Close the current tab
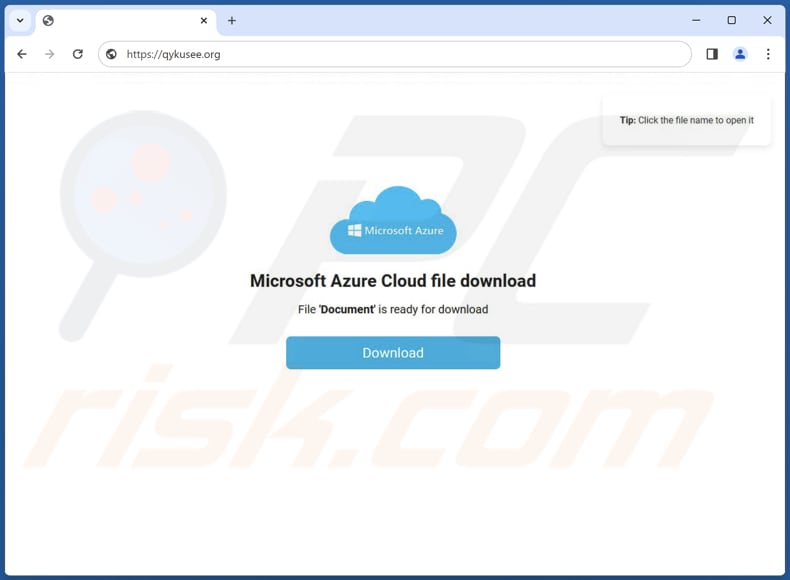This screenshot has width=790, height=580. pyautogui.click(x=204, y=21)
